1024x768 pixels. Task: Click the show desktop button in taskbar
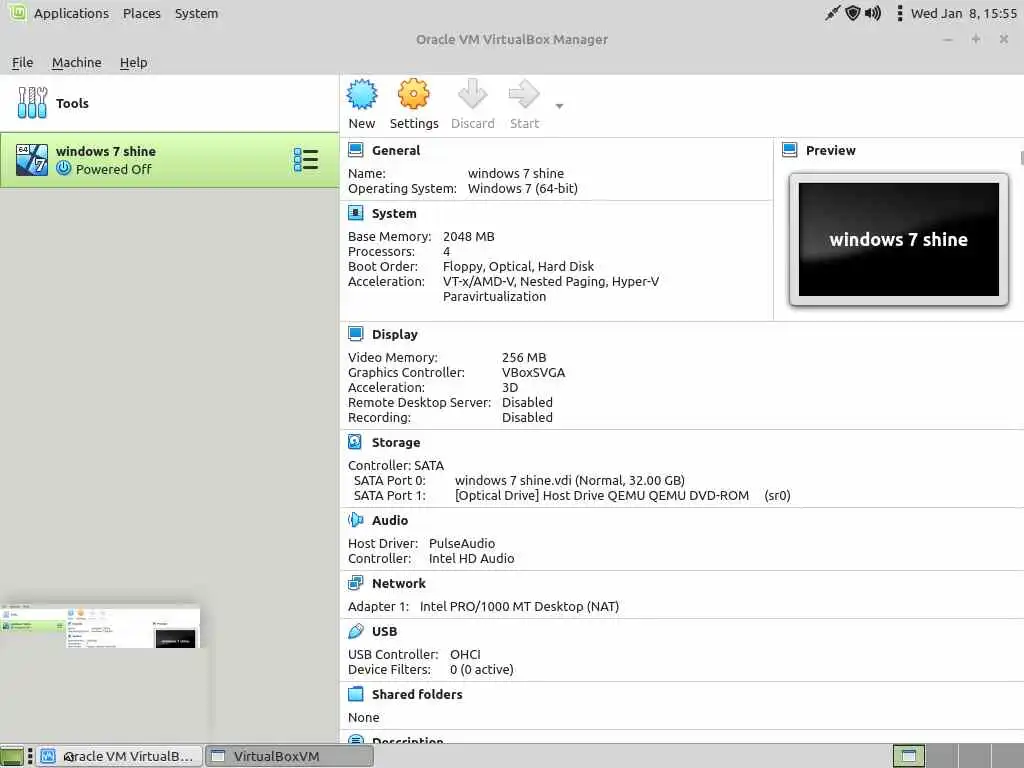click(x=11, y=756)
